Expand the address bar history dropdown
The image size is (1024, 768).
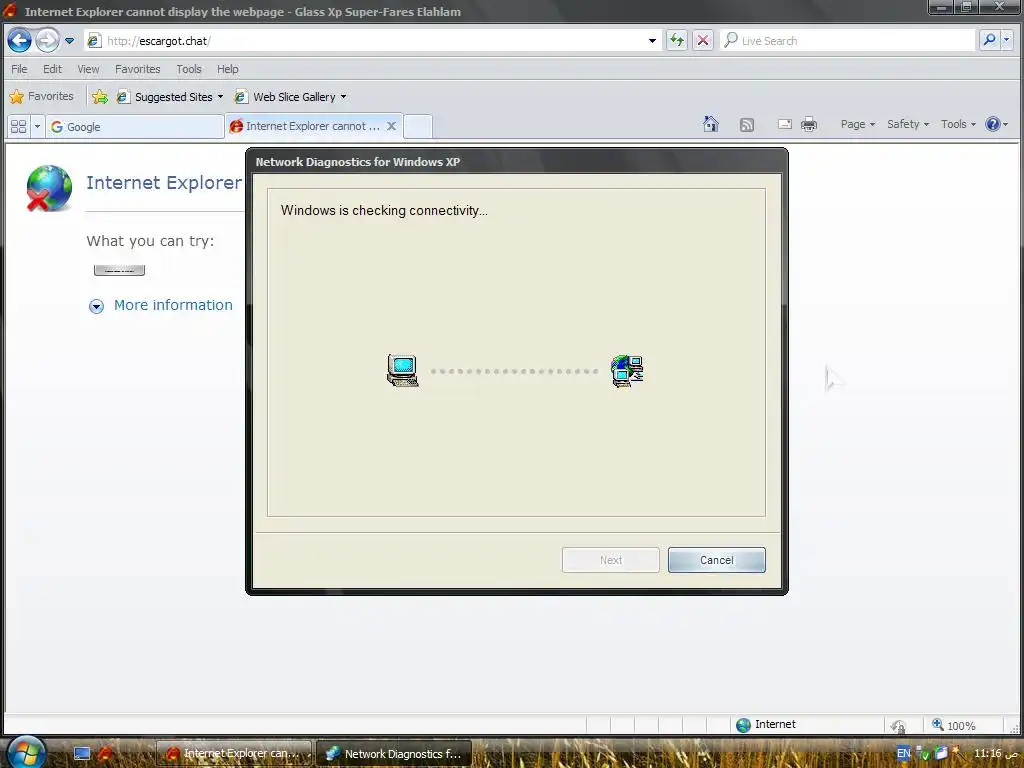click(x=652, y=40)
